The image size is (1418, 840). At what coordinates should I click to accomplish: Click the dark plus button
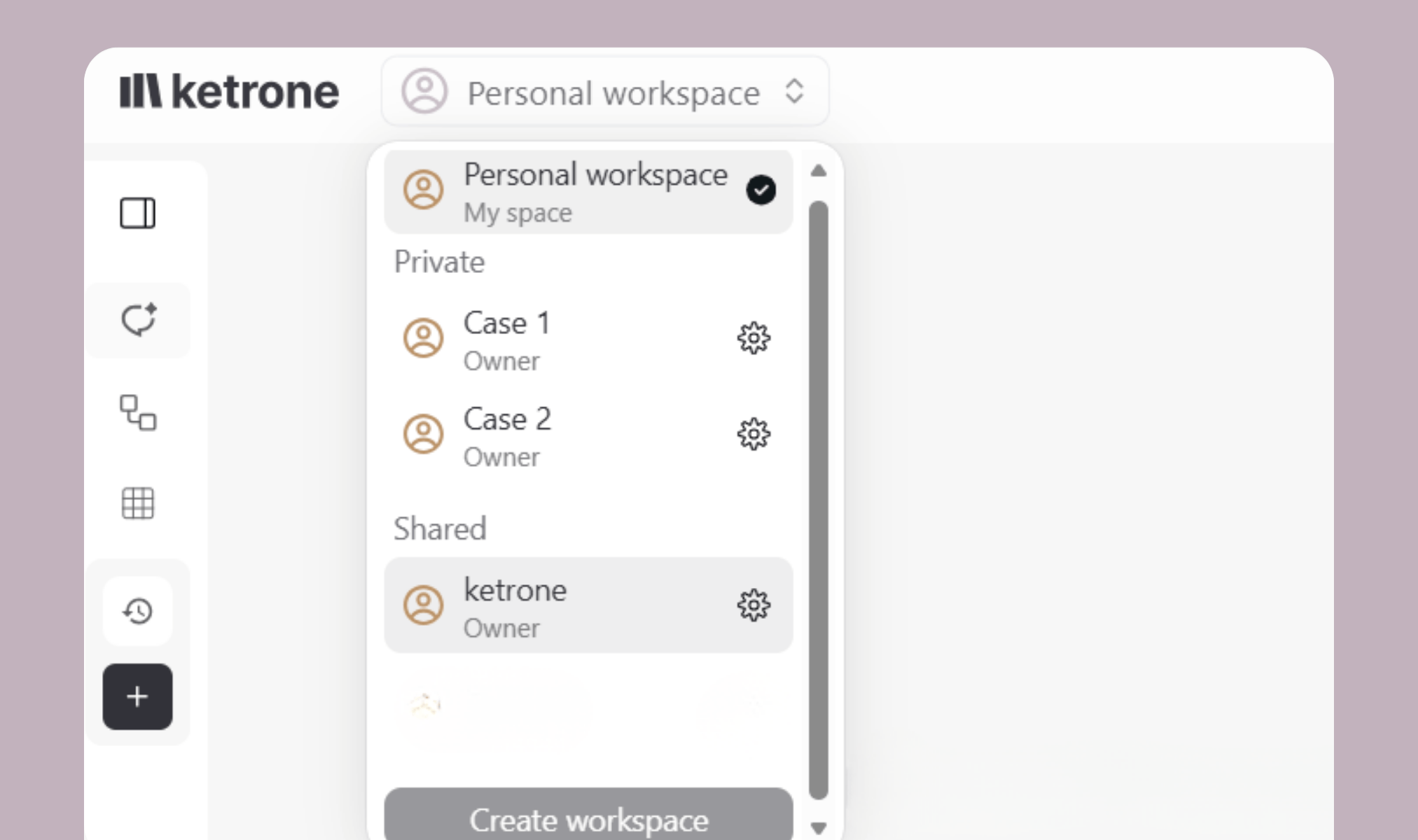pyautogui.click(x=138, y=696)
